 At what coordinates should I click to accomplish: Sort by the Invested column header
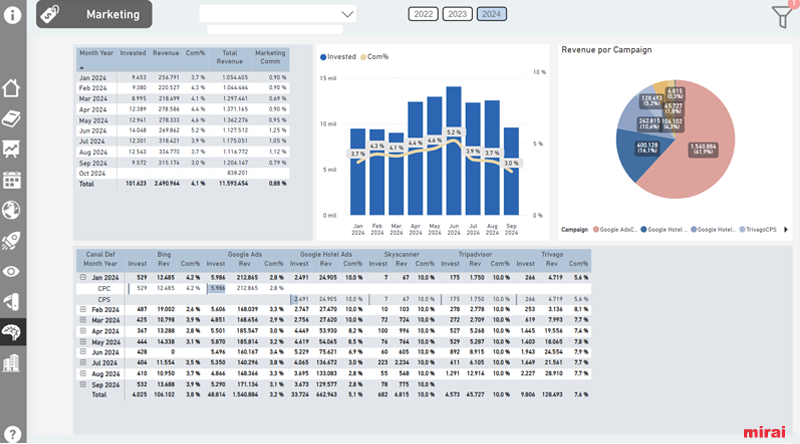(x=133, y=53)
